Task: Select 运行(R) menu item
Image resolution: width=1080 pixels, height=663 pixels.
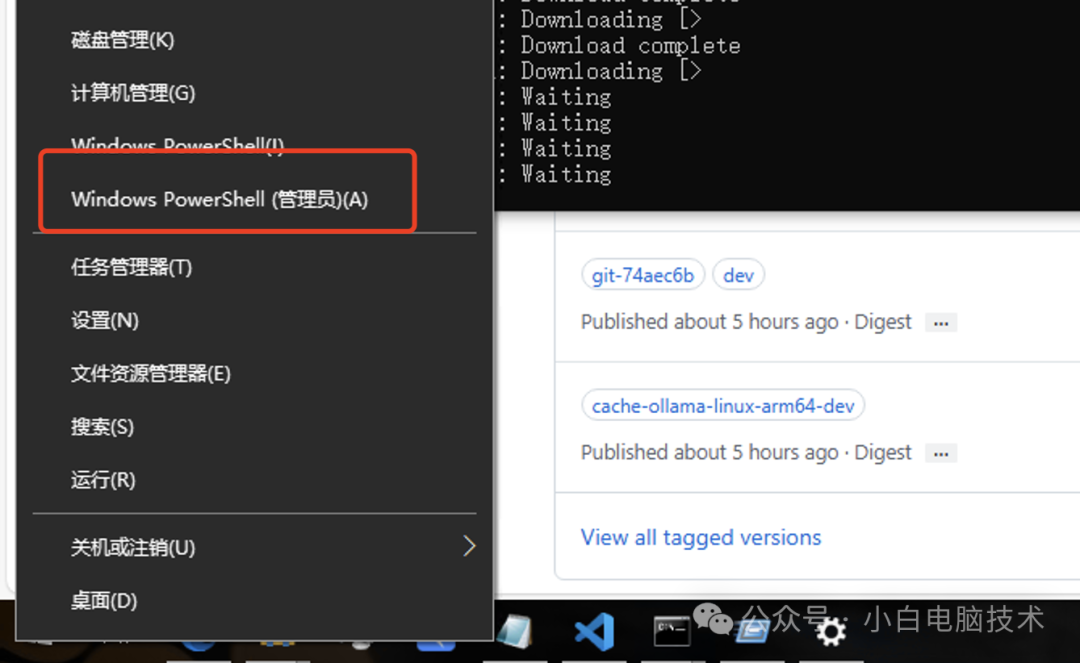Action: click(255, 480)
